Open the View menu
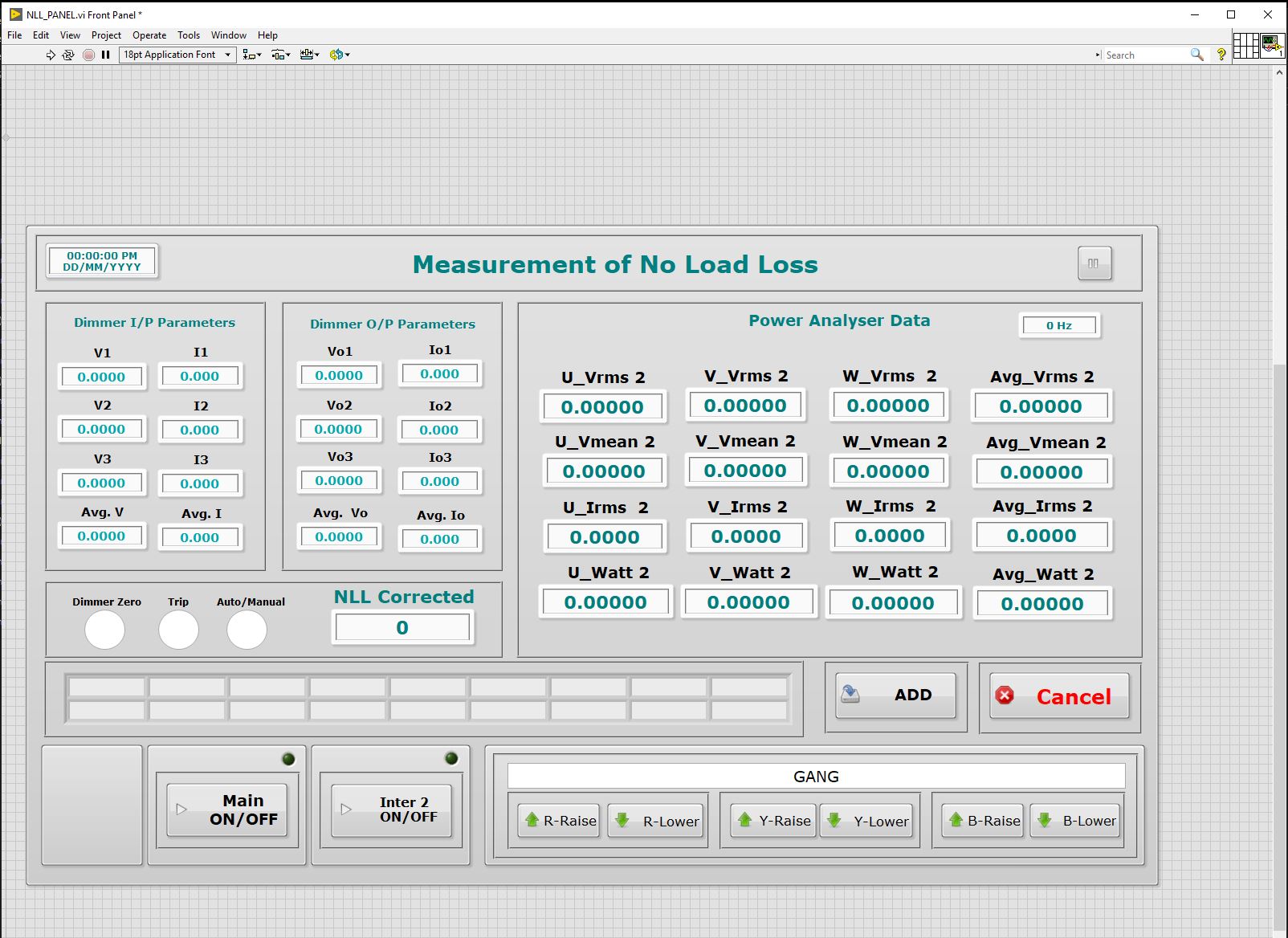The height and width of the screenshot is (938, 1288). pos(70,35)
